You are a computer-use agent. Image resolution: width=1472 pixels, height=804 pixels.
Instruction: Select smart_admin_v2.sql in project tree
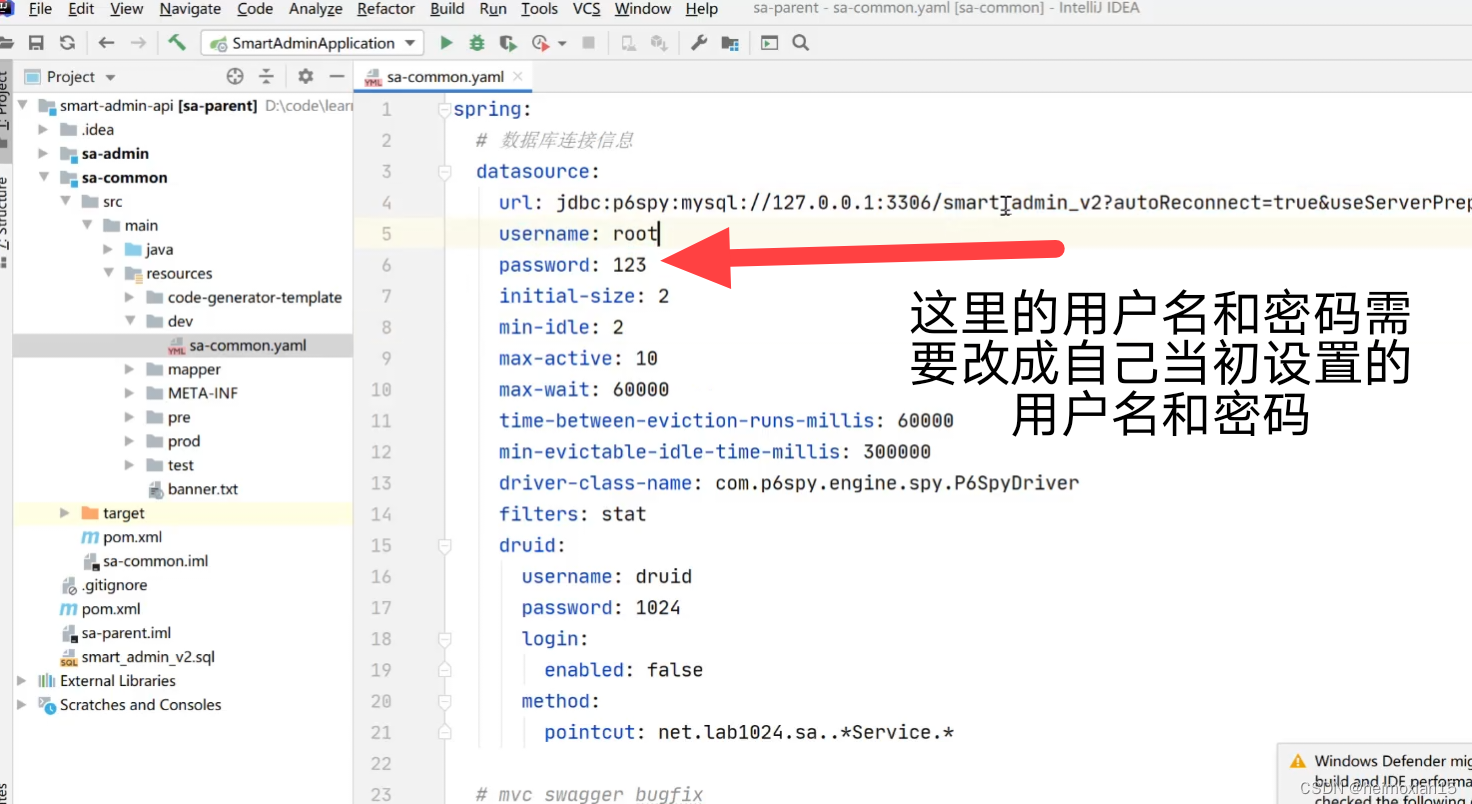[x=147, y=657]
